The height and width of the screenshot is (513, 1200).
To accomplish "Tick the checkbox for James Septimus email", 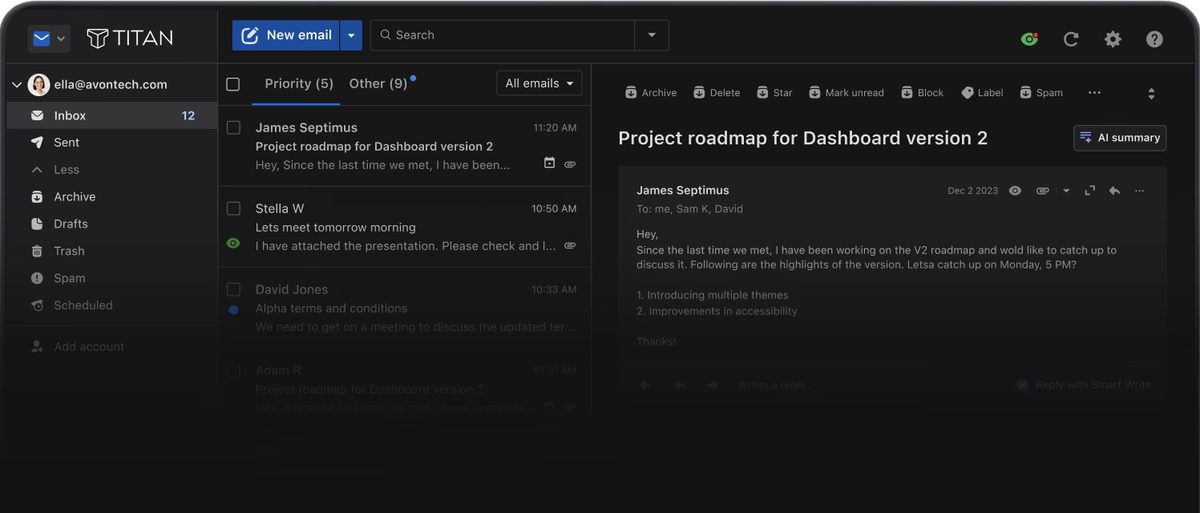I will [x=233, y=128].
